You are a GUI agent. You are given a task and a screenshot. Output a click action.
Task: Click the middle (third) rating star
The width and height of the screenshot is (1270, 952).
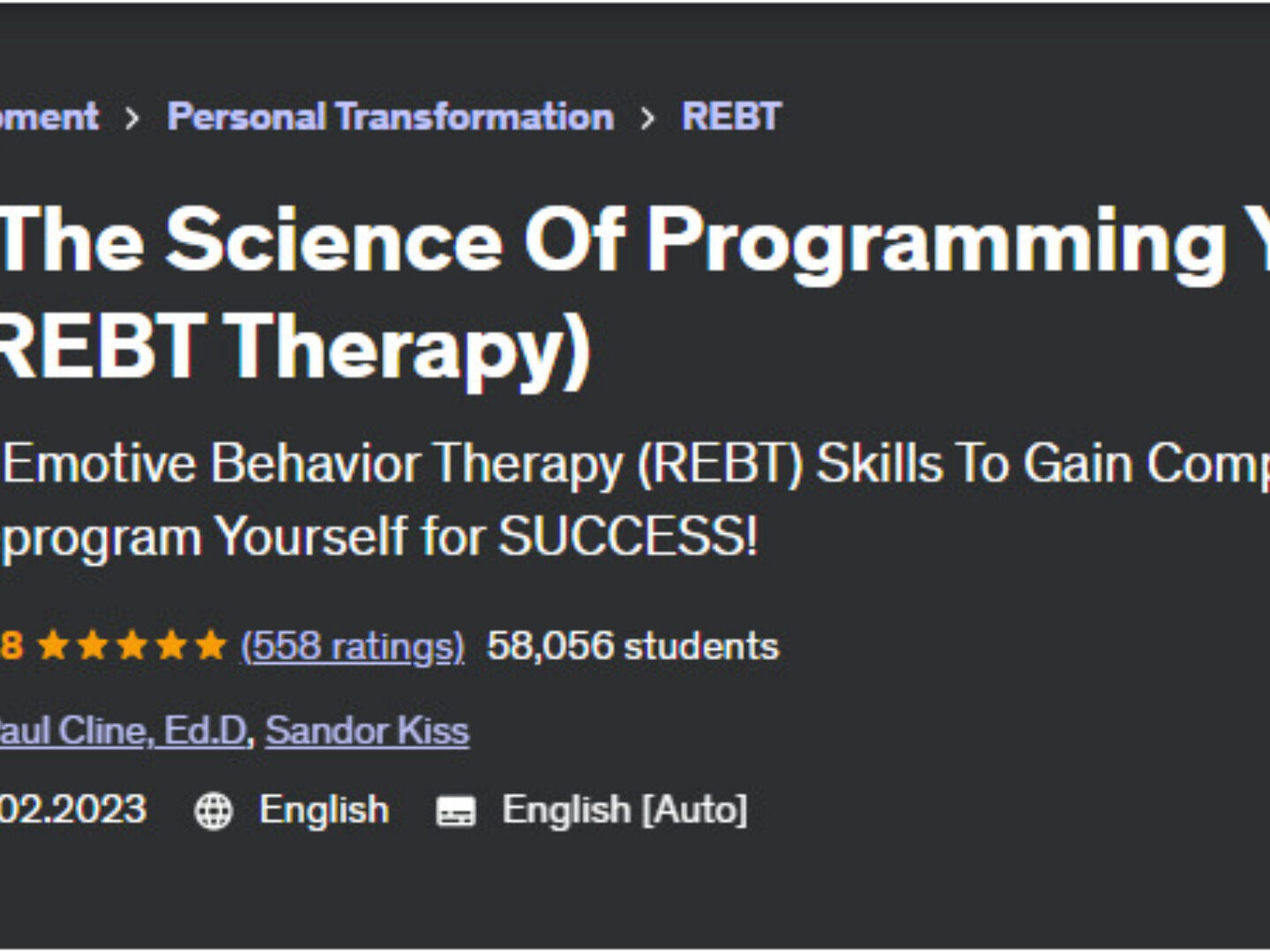click(132, 646)
